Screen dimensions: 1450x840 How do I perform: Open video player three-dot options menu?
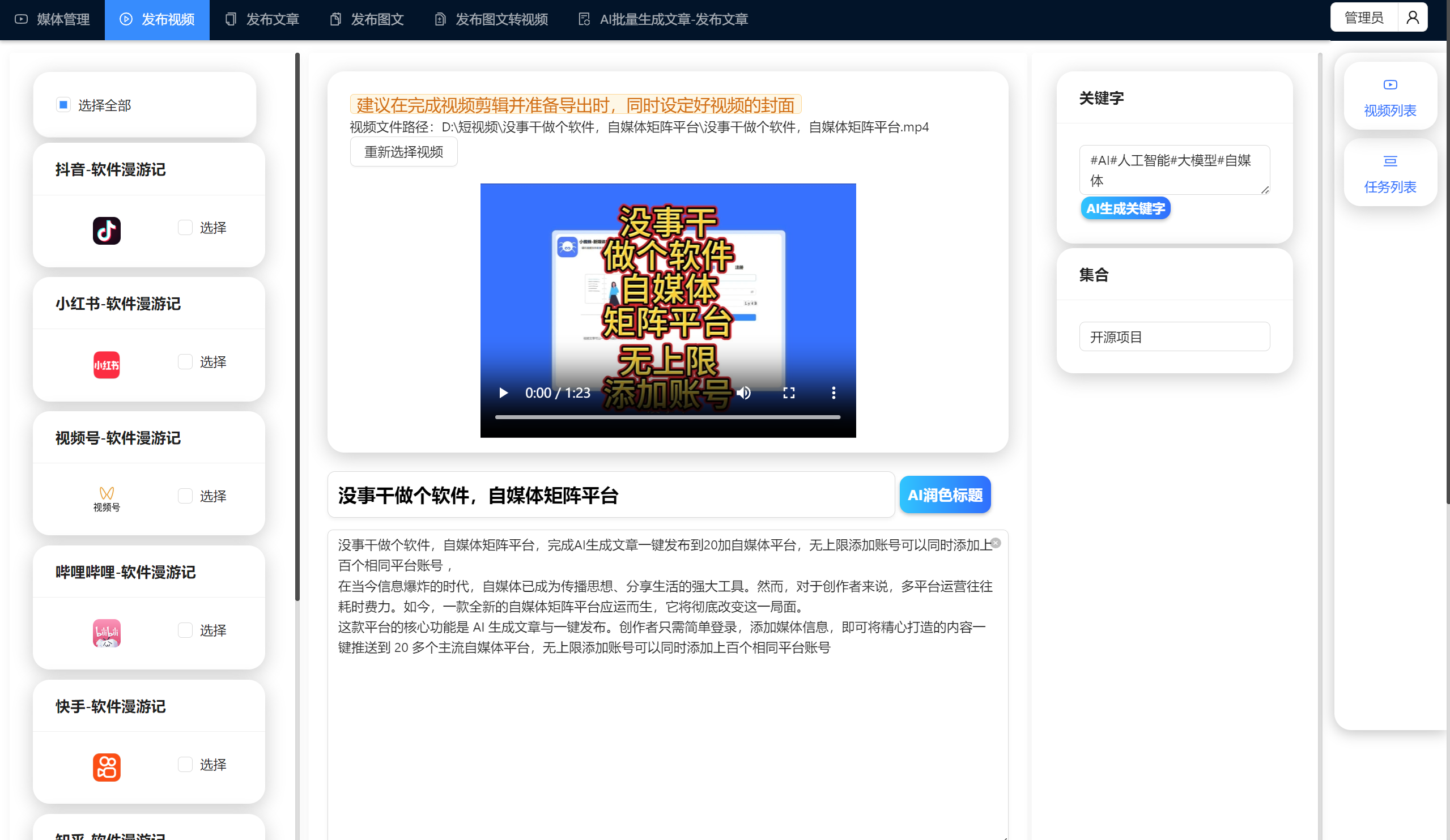[x=833, y=393]
